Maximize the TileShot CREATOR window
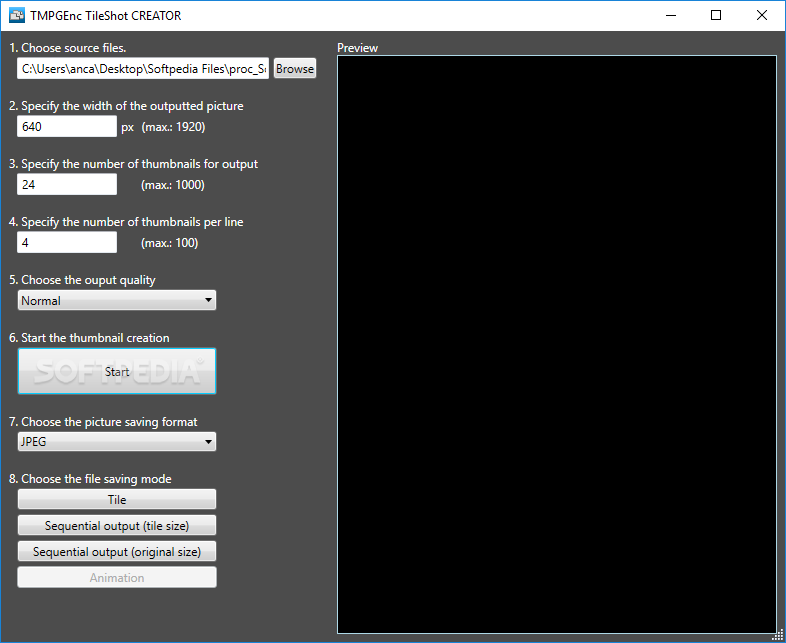 [x=716, y=16]
